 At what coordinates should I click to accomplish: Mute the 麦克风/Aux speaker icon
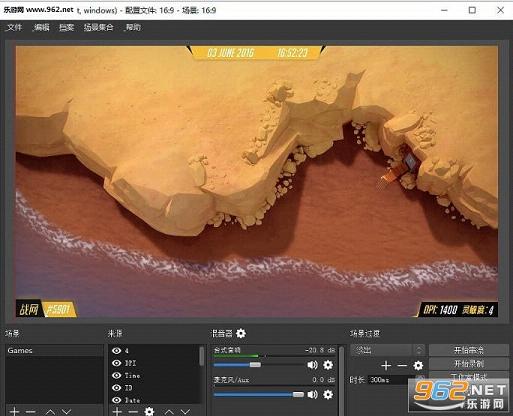point(312,395)
